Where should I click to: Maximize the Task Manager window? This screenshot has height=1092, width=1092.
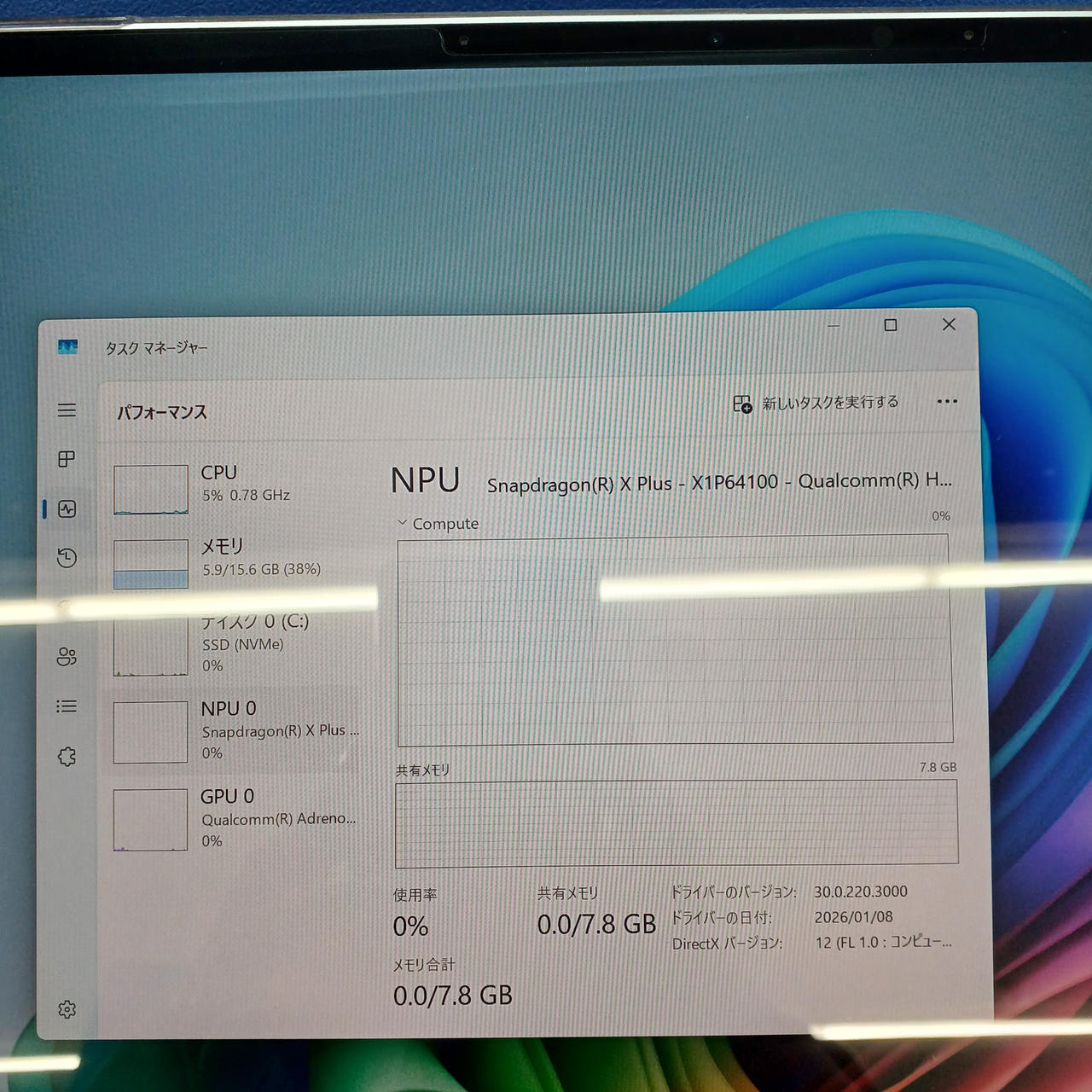point(891,325)
